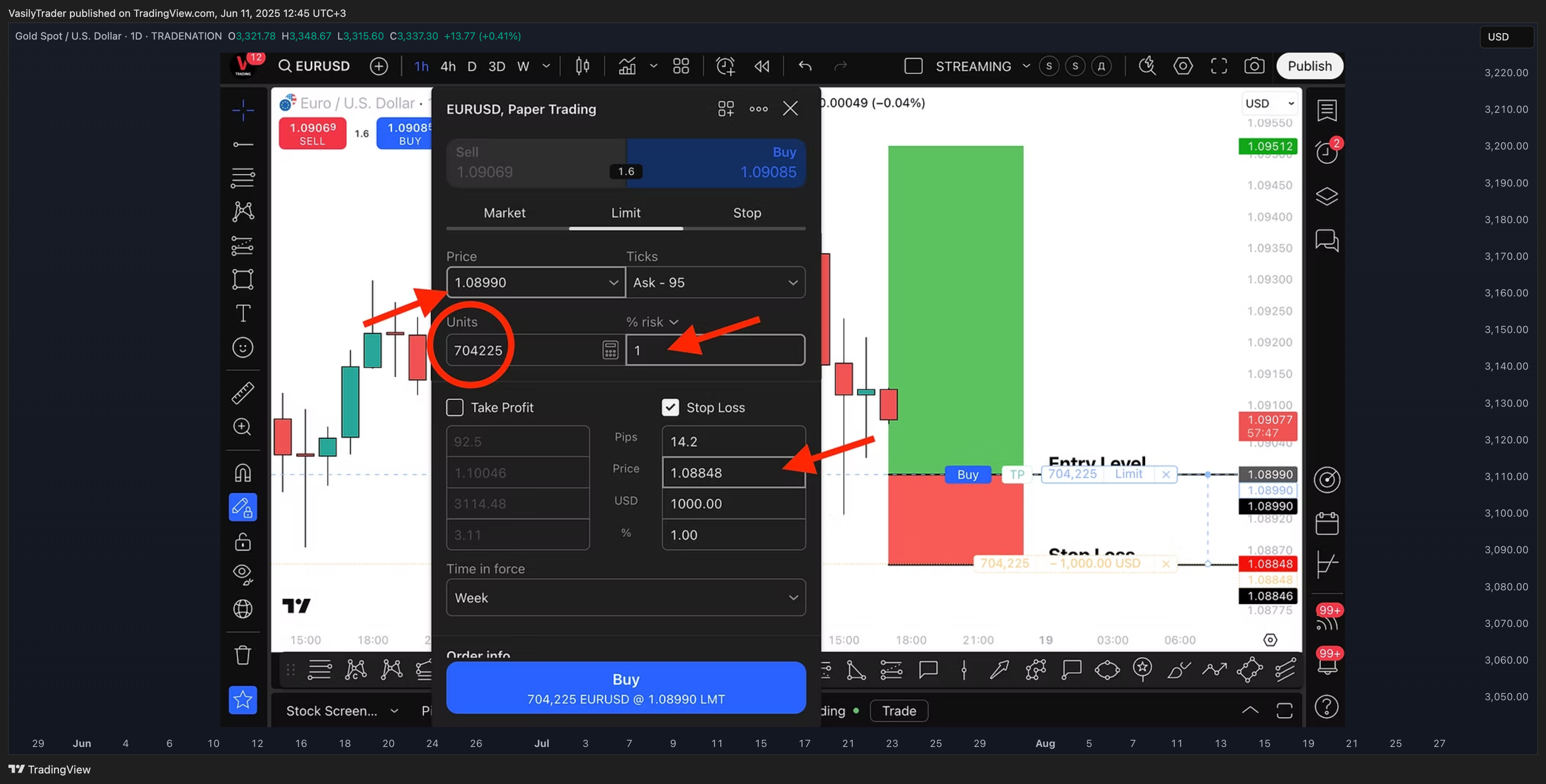Switch to the D timeframe
Image resolution: width=1546 pixels, height=784 pixels.
coord(472,67)
